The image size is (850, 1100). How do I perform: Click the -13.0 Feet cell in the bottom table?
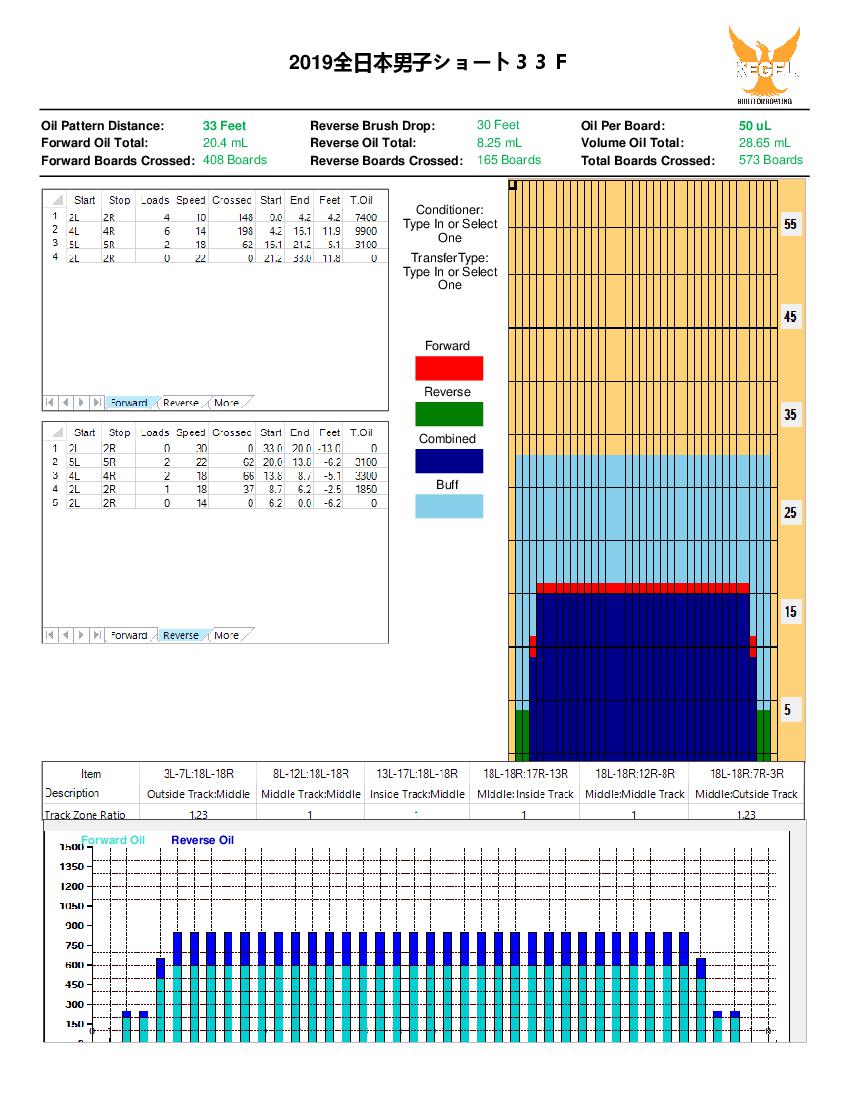329,448
